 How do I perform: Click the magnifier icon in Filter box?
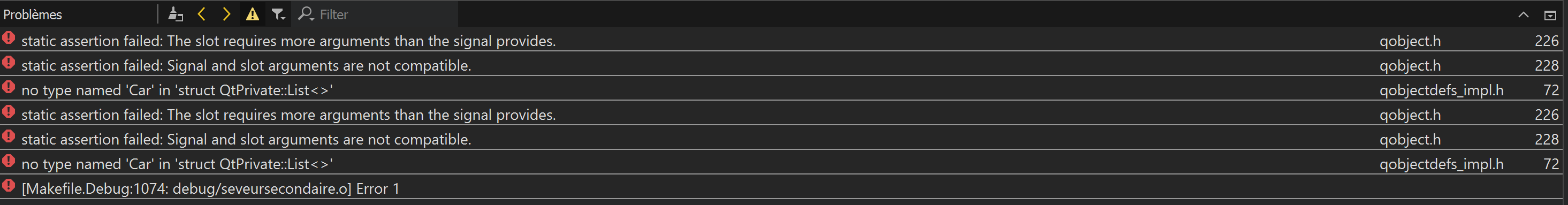306,13
